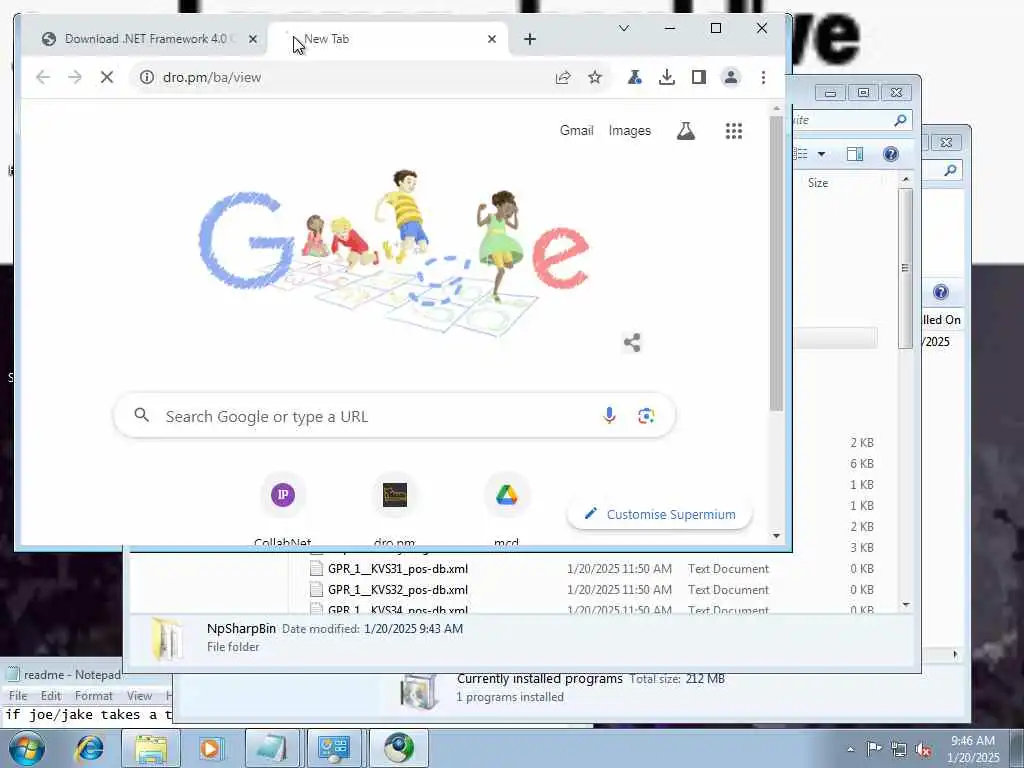
Task: Open the browser downloads
Action: pyautogui.click(x=667, y=77)
